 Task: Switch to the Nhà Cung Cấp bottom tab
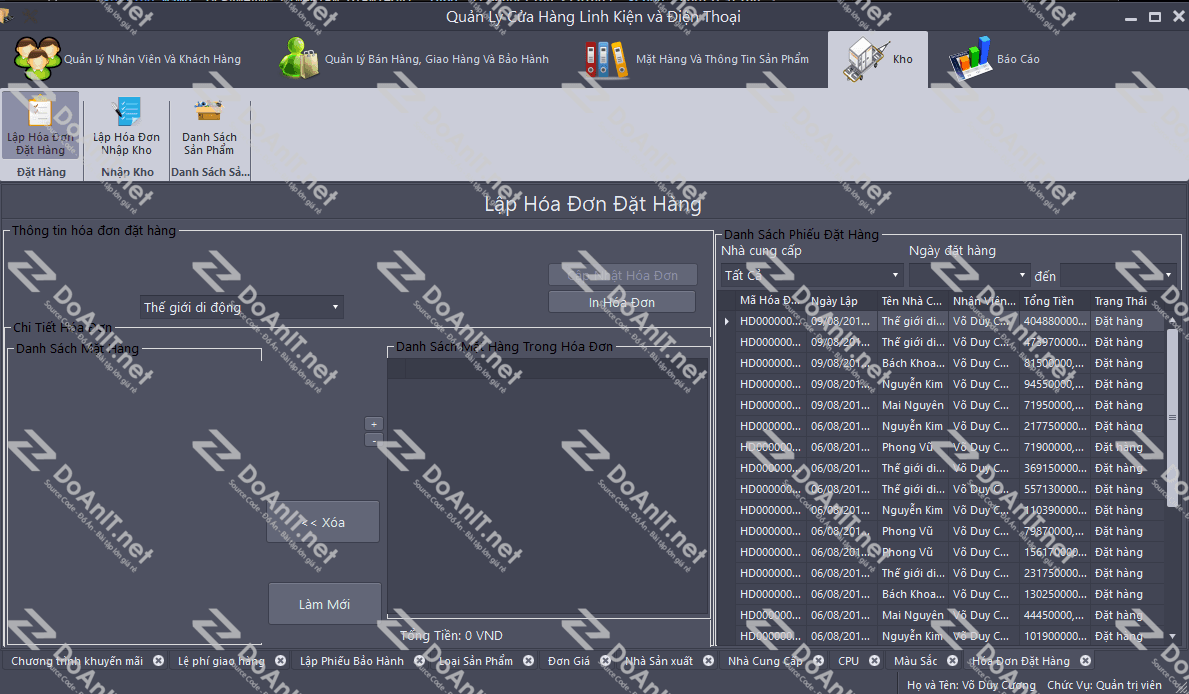764,661
